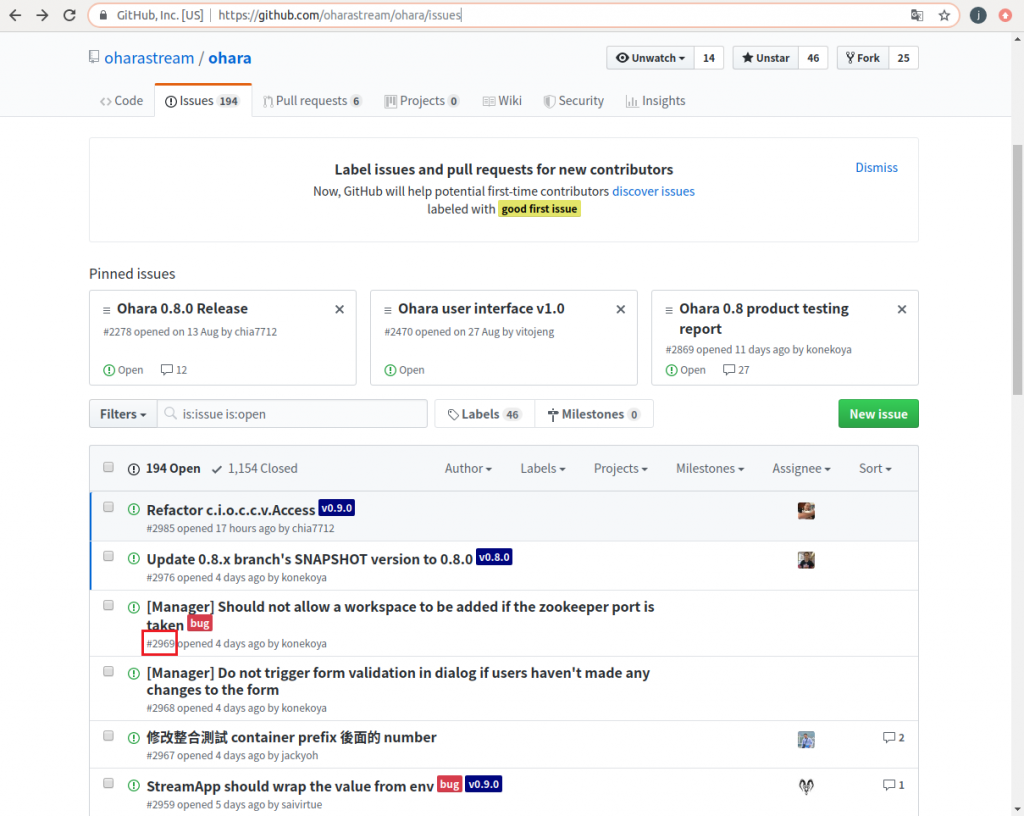Tick the select-all issues checkbox in header
The width and height of the screenshot is (1024, 816).
pos(108,467)
